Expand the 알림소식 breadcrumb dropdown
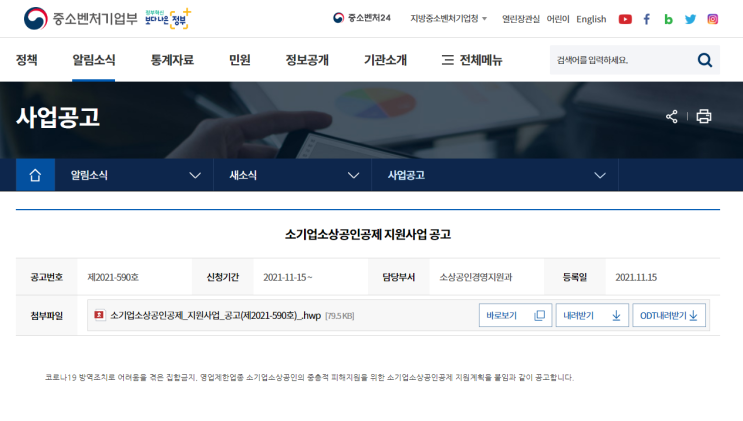 click(134, 175)
